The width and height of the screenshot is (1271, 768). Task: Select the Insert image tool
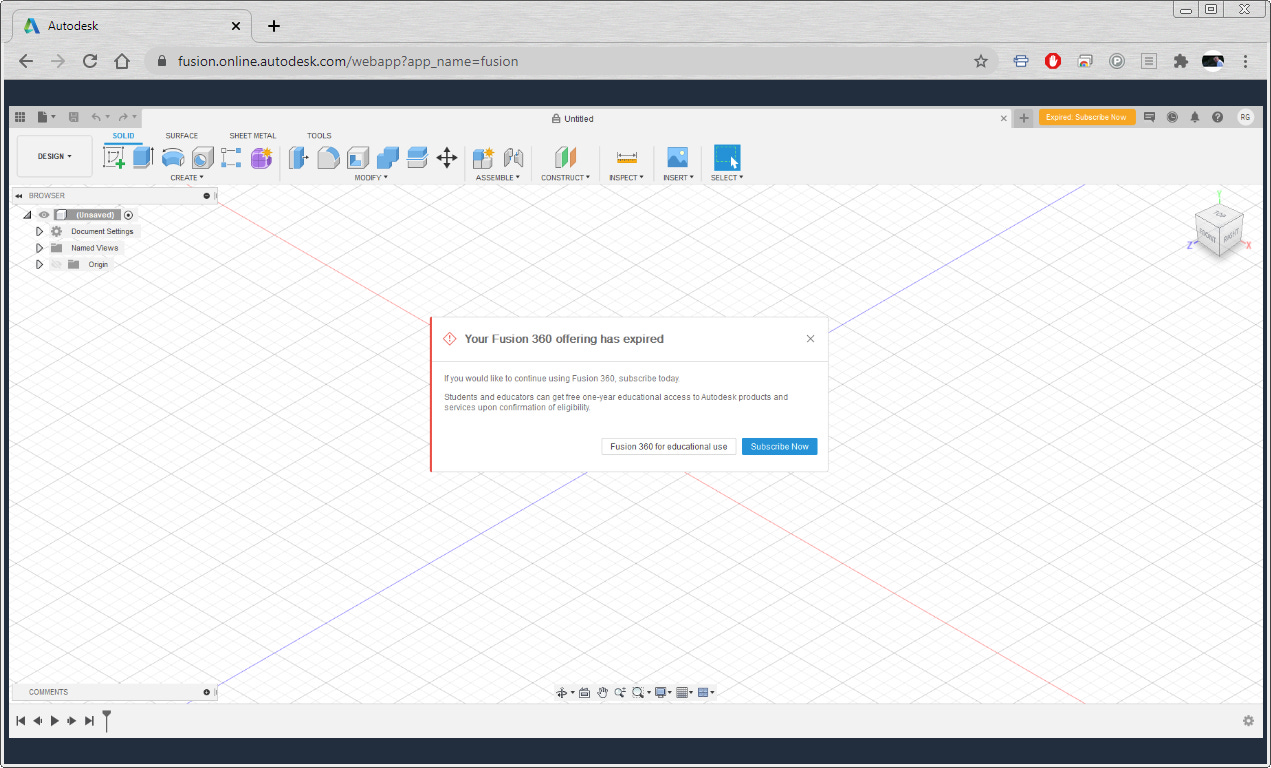click(x=678, y=158)
